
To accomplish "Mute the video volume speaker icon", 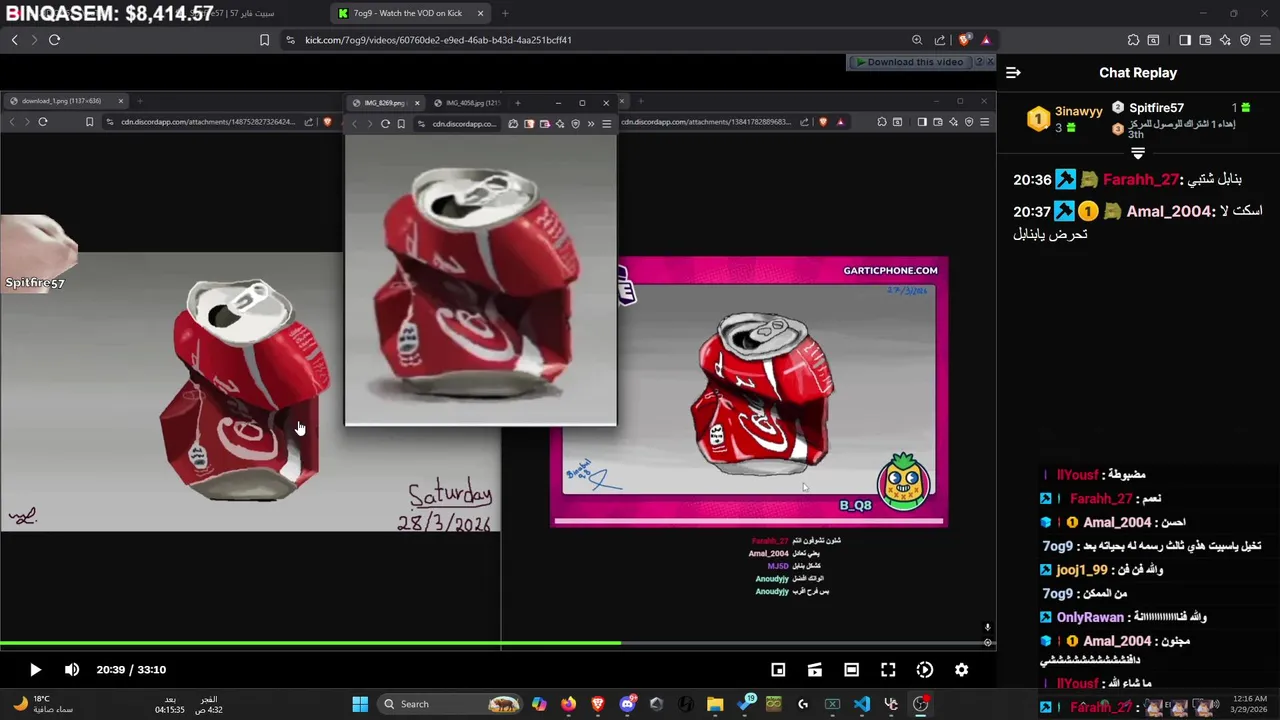I will coord(72,670).
